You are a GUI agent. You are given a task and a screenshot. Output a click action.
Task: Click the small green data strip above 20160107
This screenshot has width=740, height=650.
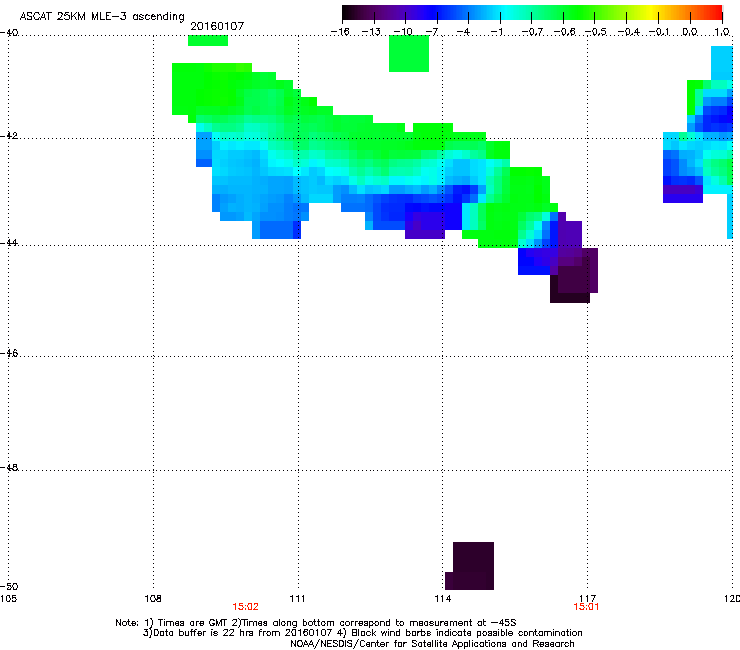coord(208,41)
